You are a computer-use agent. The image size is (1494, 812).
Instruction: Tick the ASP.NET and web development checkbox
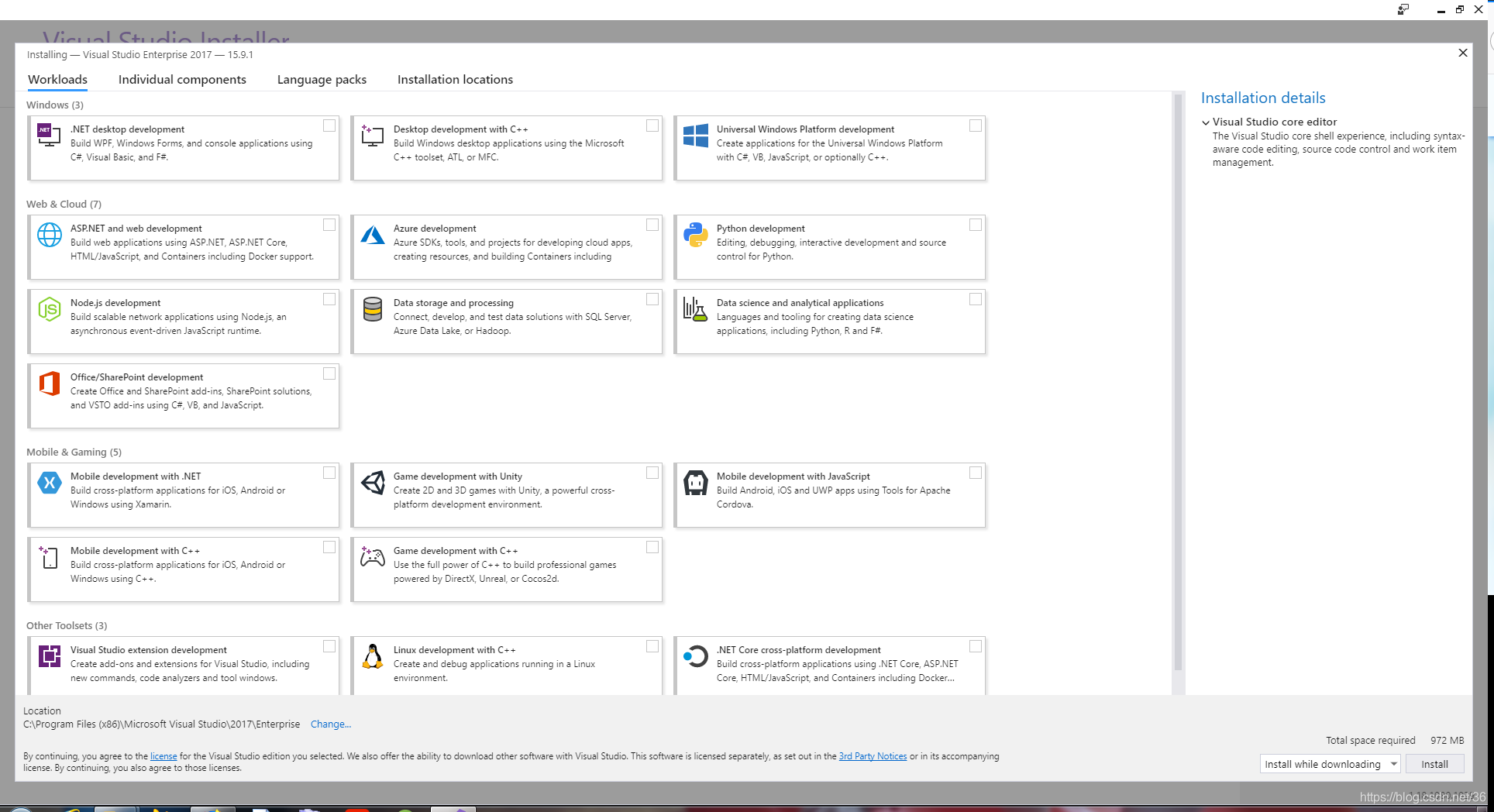(329, 225)
